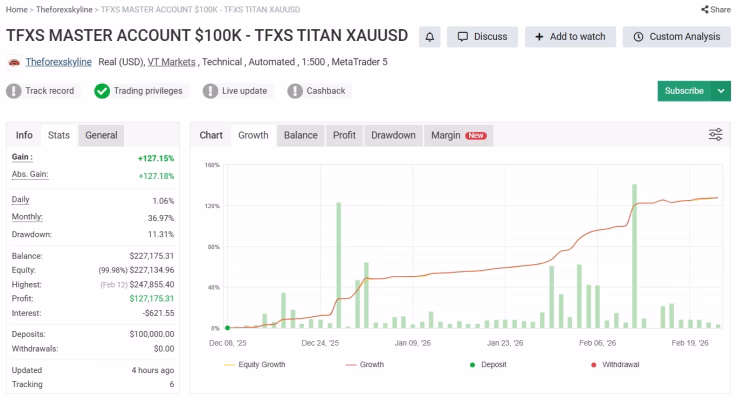Click the balance value $227,175.31
738x400 pixels.
click(x=152, y=256)
